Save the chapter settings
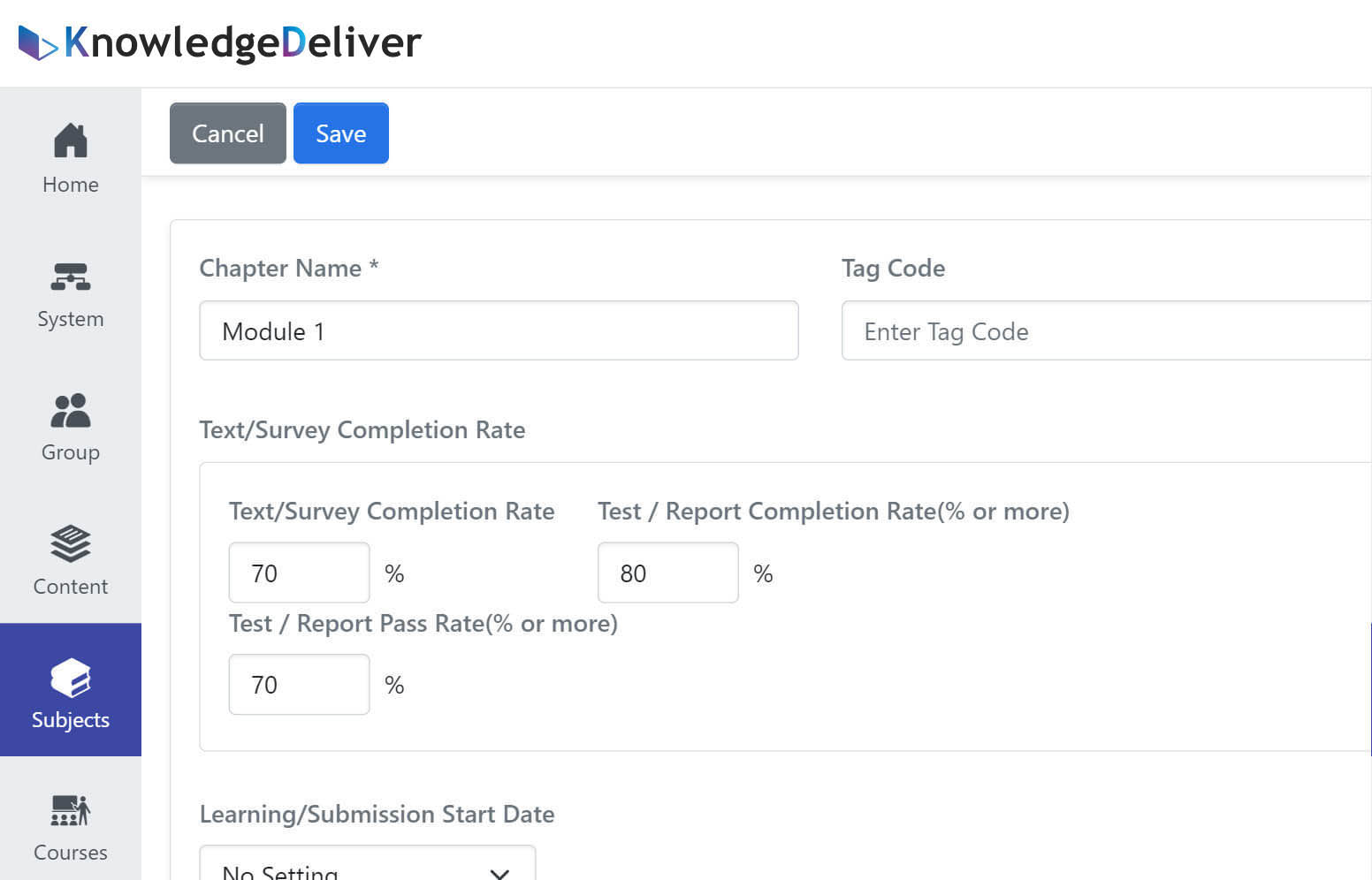 (341, 133)
